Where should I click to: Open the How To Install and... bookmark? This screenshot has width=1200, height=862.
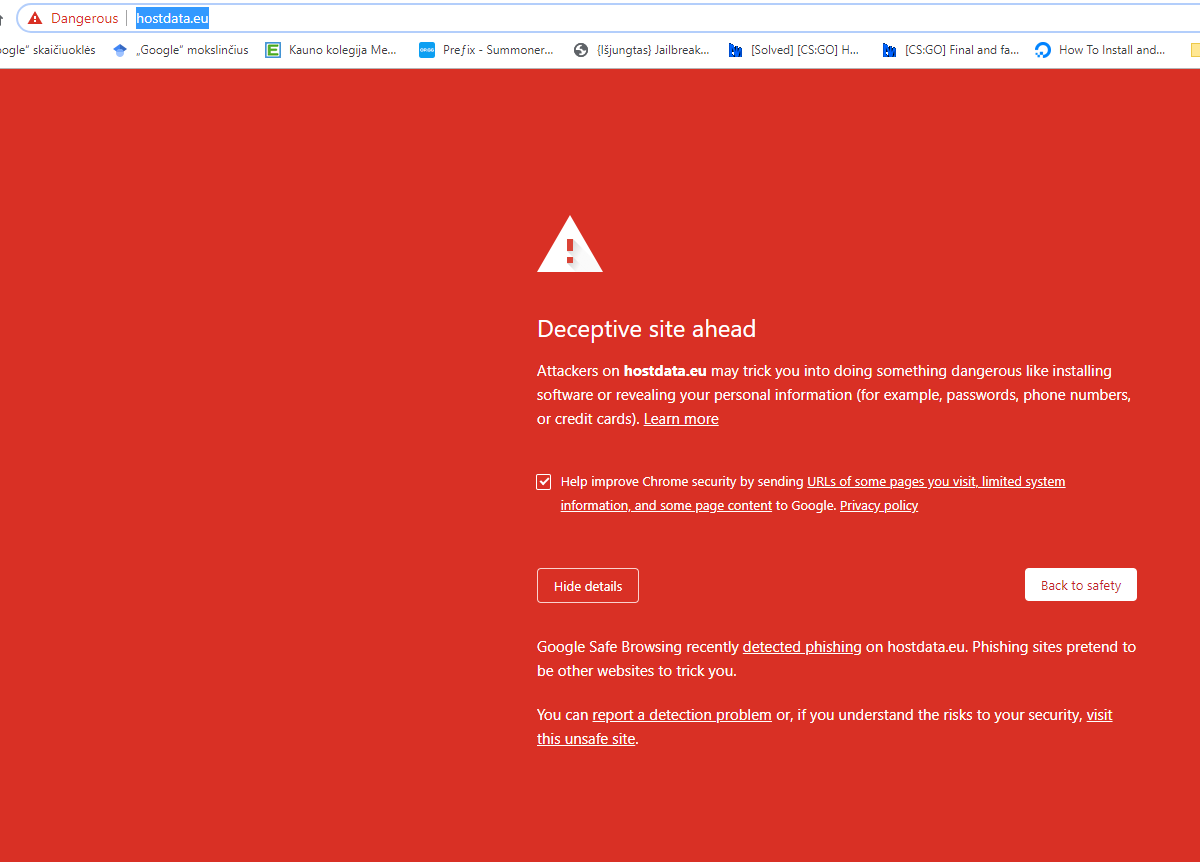1100,50
